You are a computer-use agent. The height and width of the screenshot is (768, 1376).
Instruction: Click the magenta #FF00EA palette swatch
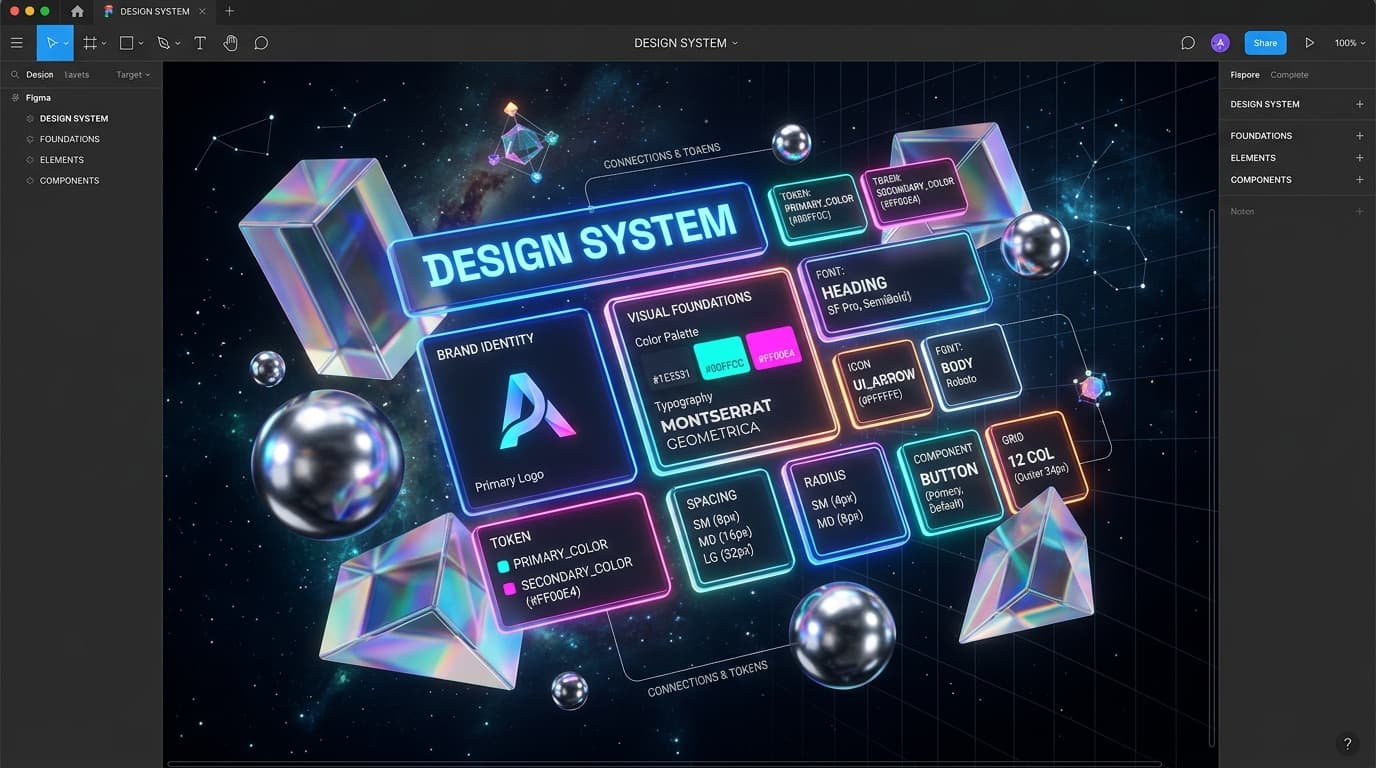point(774,350)
